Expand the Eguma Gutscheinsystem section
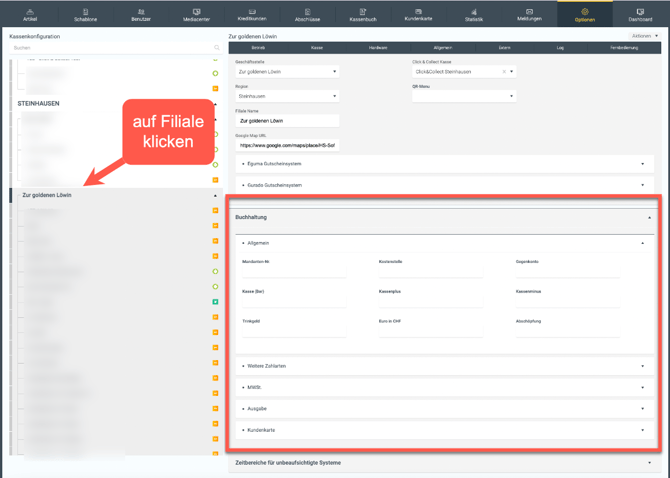This screenshot has height=478, width=670. click(x=443, y=164)
